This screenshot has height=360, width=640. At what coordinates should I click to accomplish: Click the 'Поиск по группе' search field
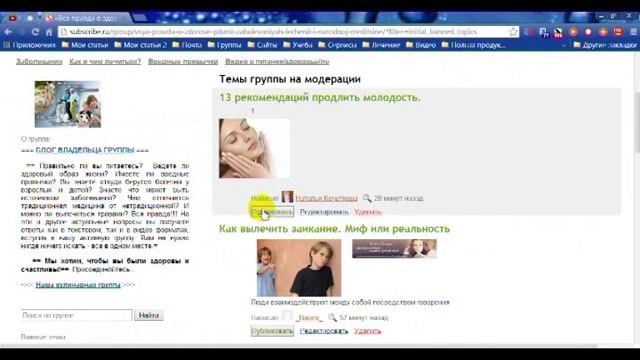76,315
